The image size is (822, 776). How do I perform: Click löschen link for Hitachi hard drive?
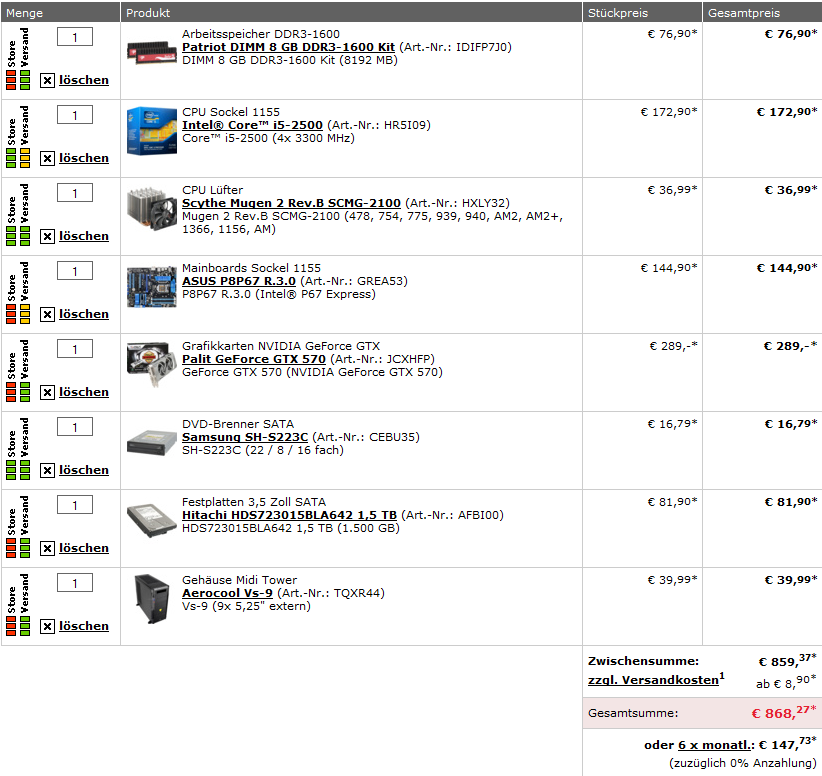click(84, 548)
